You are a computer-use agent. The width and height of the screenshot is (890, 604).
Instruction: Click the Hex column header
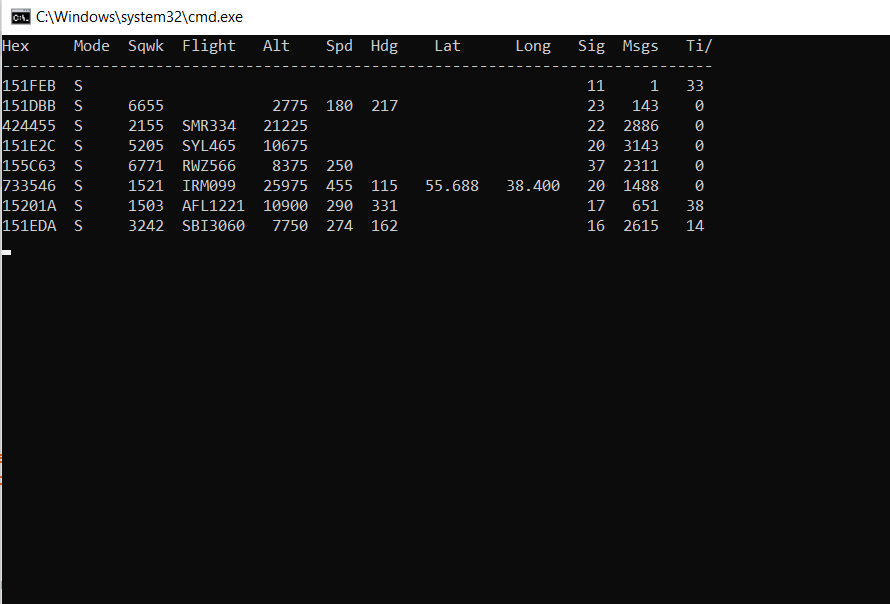pos(15,46)
